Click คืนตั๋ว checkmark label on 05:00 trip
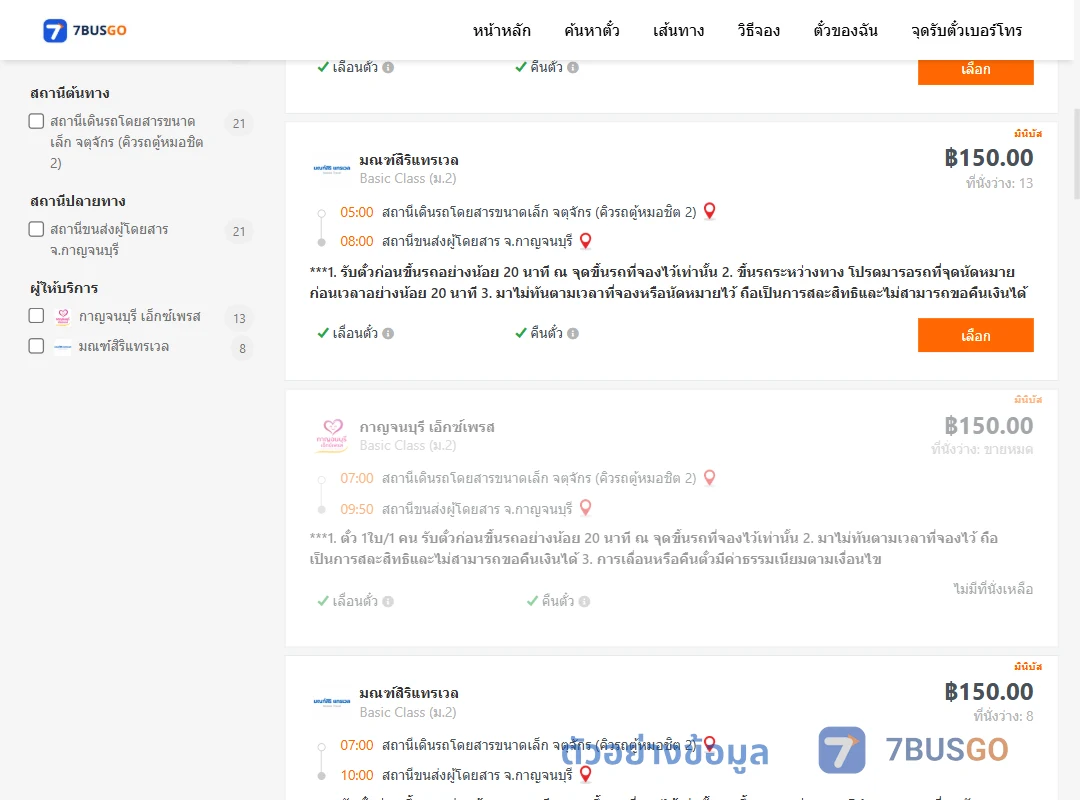 tap(539, 334)
